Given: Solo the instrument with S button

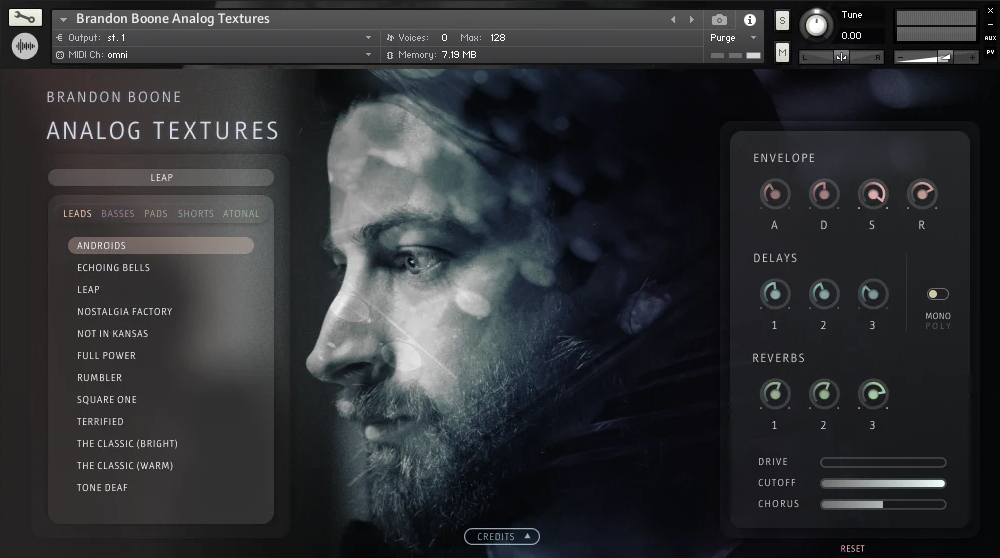Looking at the screenshot, I should tap(782, 21).
